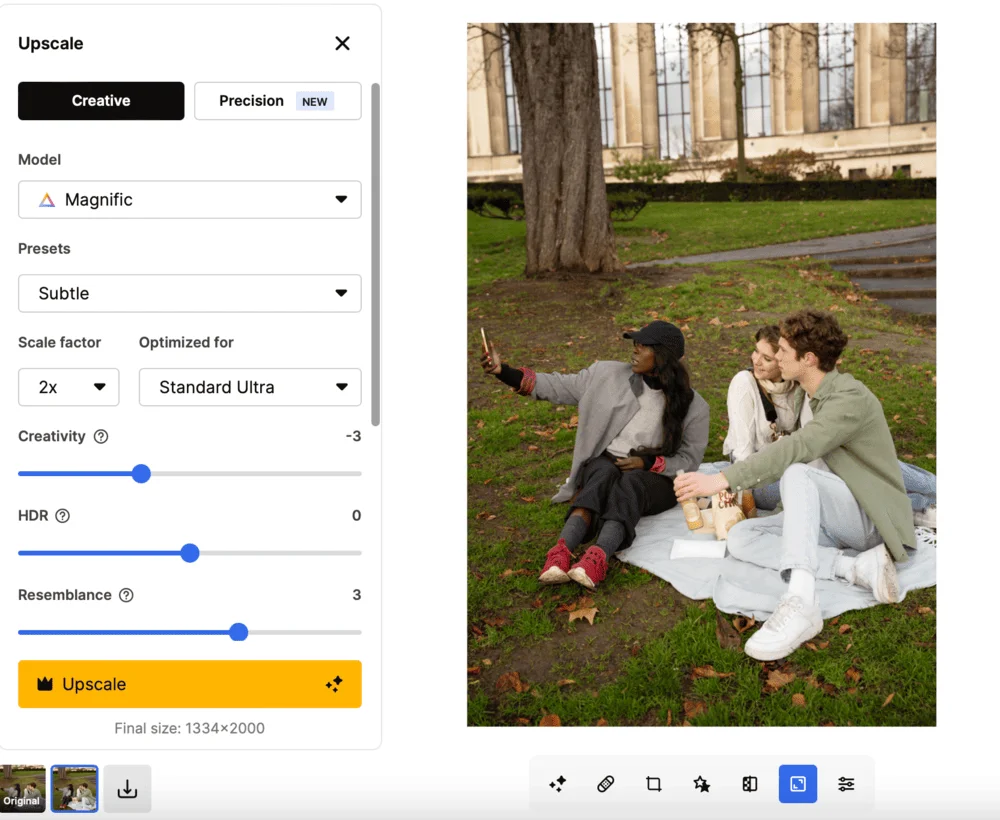Select the Original image thumbnail
Image resolution: width=1000 pixels, height=820 pixels.
tap(22, 788)
